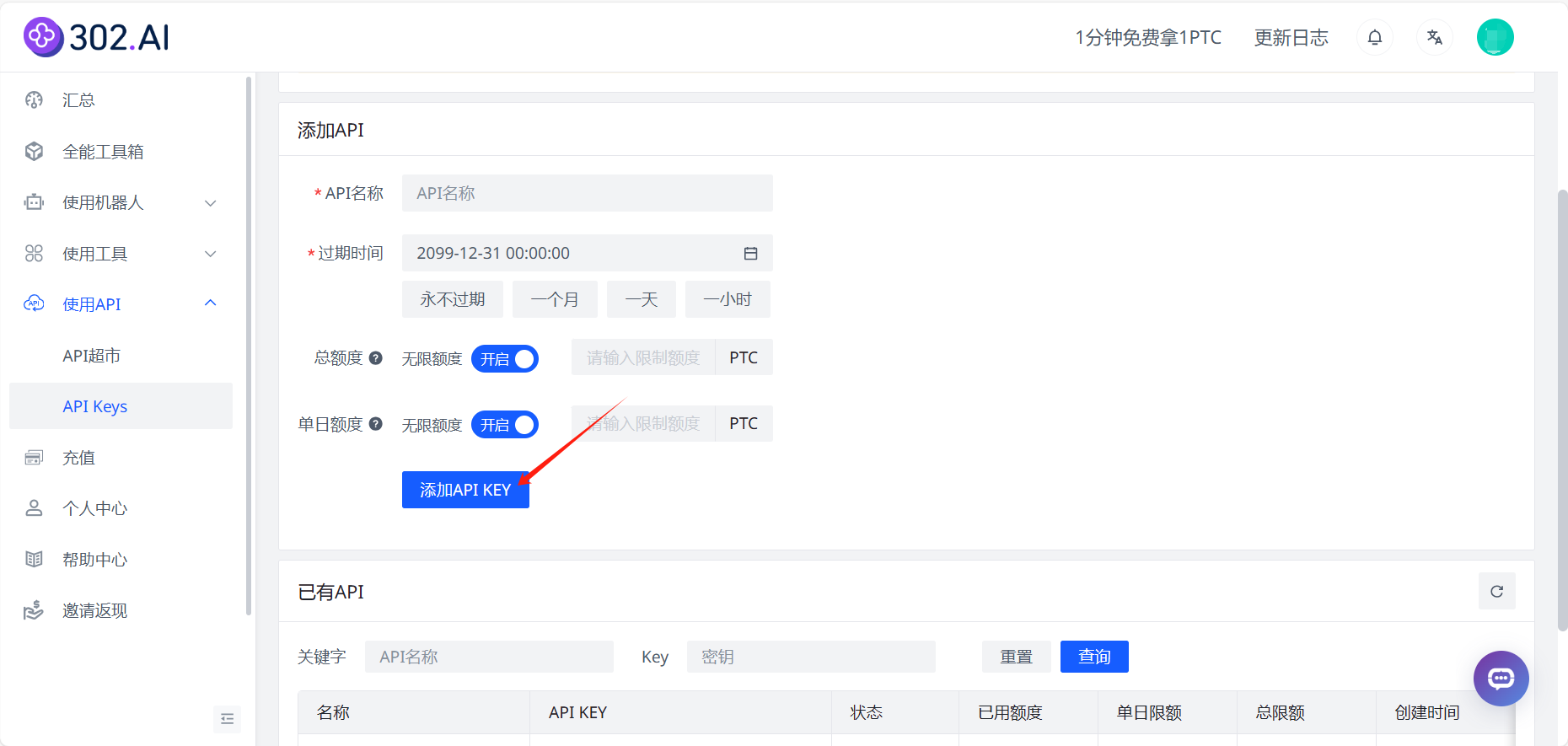1568x746 pixels.
Task: Click the 302.AI logo
Action: [96, 37]
